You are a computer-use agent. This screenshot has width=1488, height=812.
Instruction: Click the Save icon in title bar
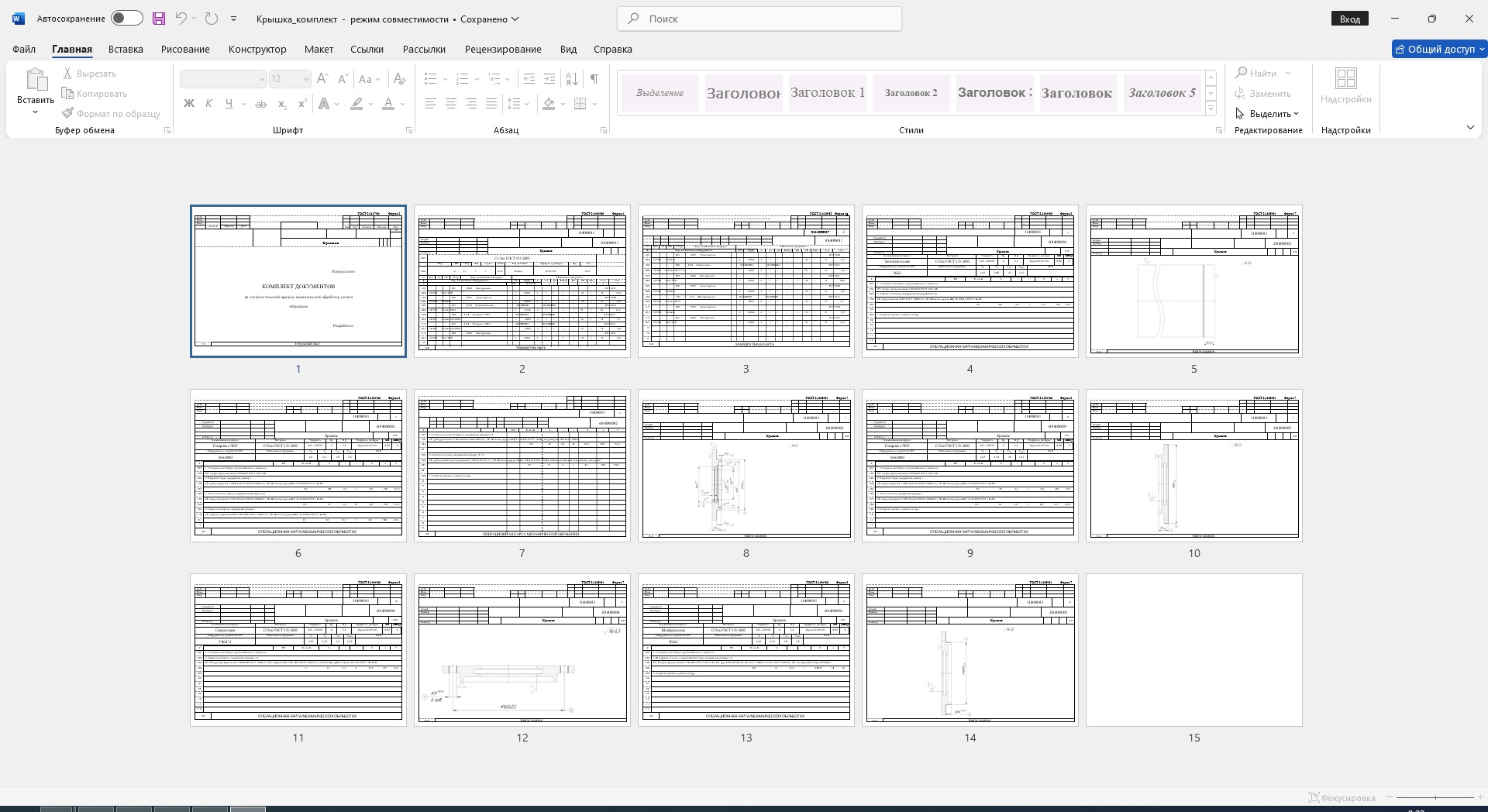coord(159,19)
